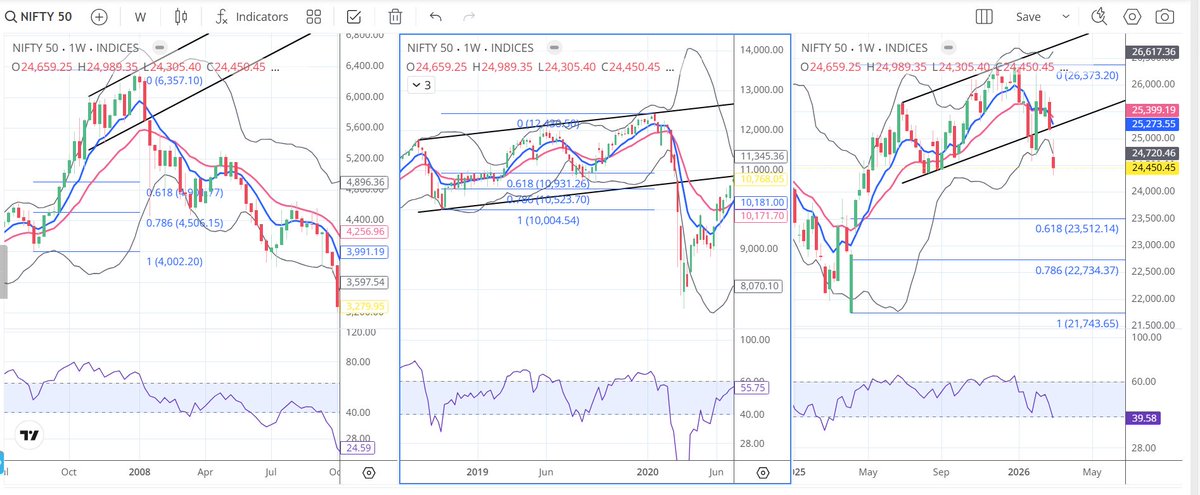Select middle pane NIFTY 50 1W INDICES title
Image resolution: width=1200 pixels, height=495 pixels.
(x=469, y=47)
